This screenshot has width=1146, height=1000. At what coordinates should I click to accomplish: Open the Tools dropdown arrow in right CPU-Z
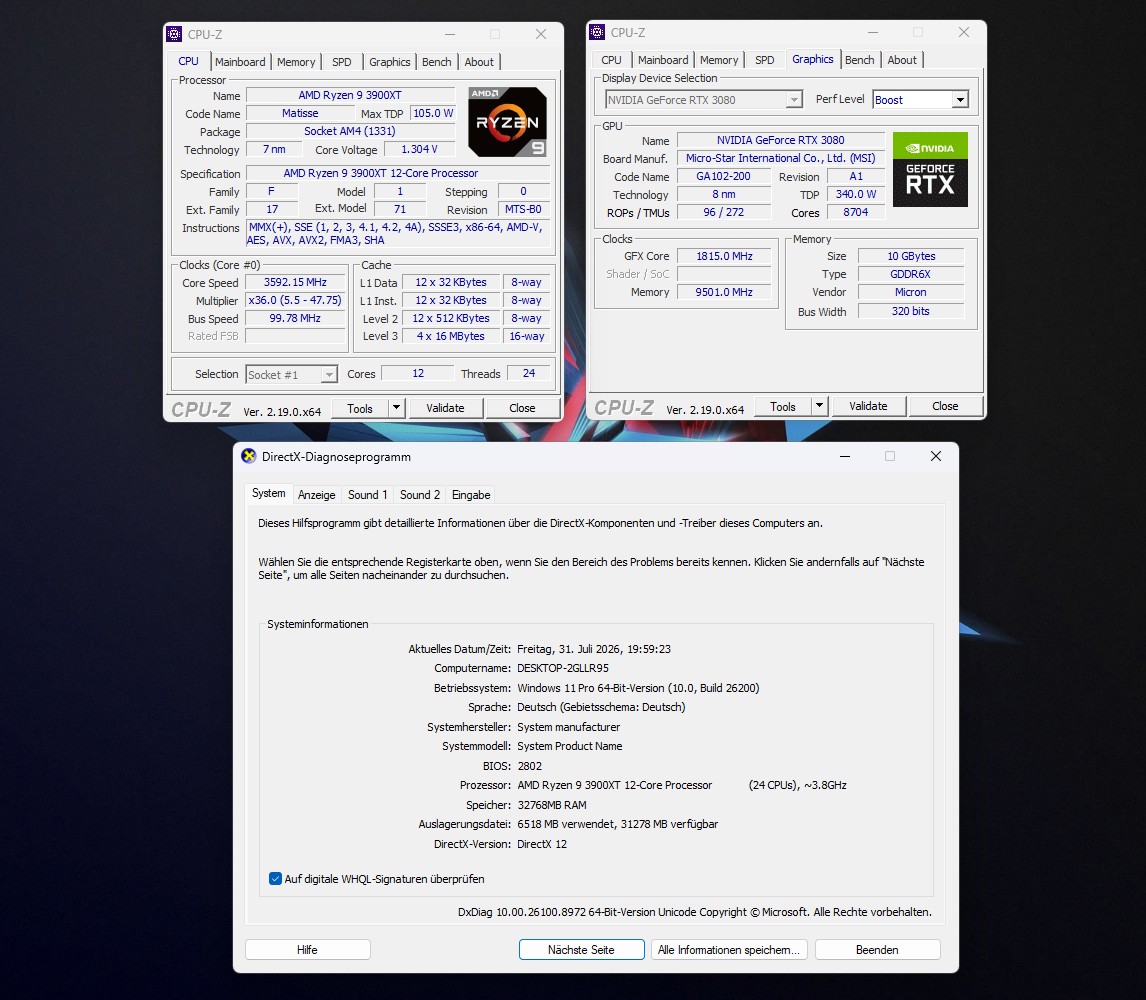pos(819,406)
